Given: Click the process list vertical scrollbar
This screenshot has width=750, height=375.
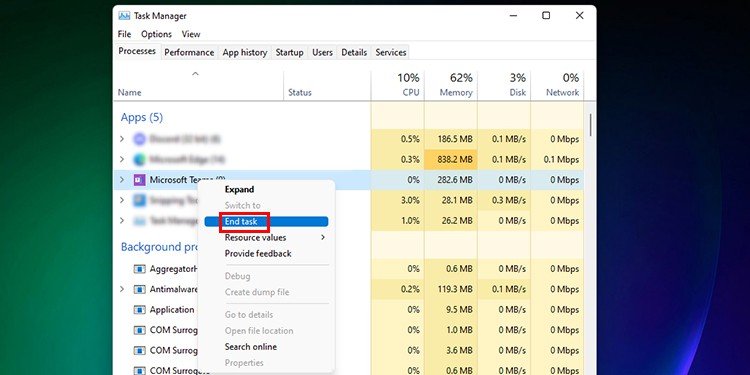Looking at the screenshot, I should (x=591, y=124).
